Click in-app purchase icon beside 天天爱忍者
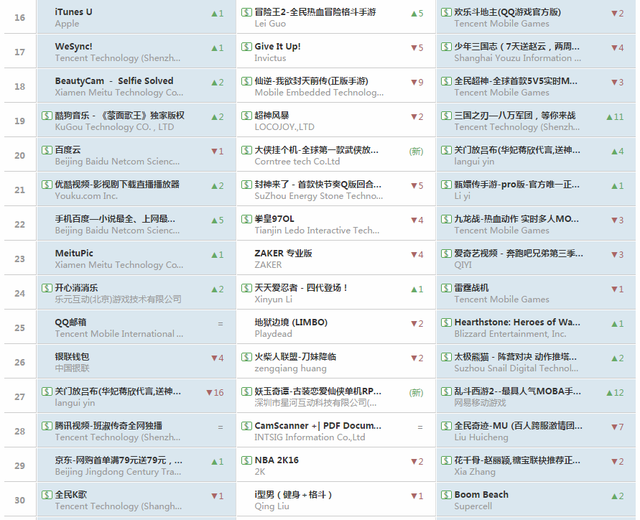640x520 pixels. [x=247, y=288]
